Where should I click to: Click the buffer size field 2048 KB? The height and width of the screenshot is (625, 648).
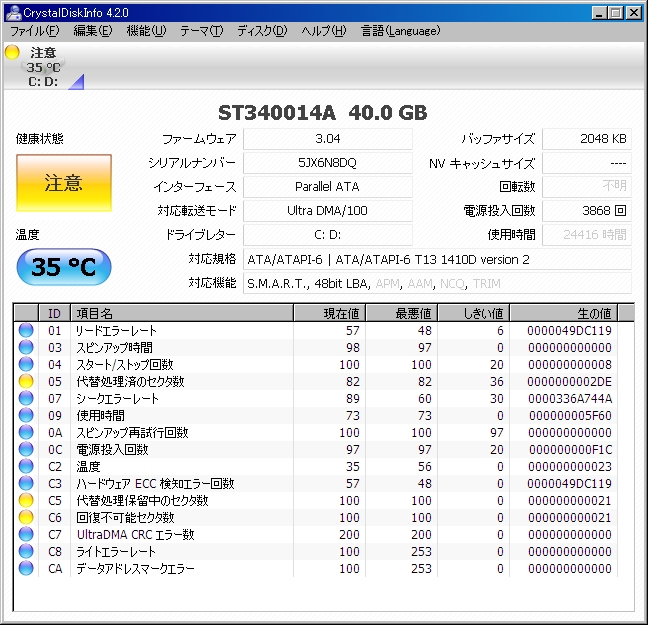[x=587, y=139]
